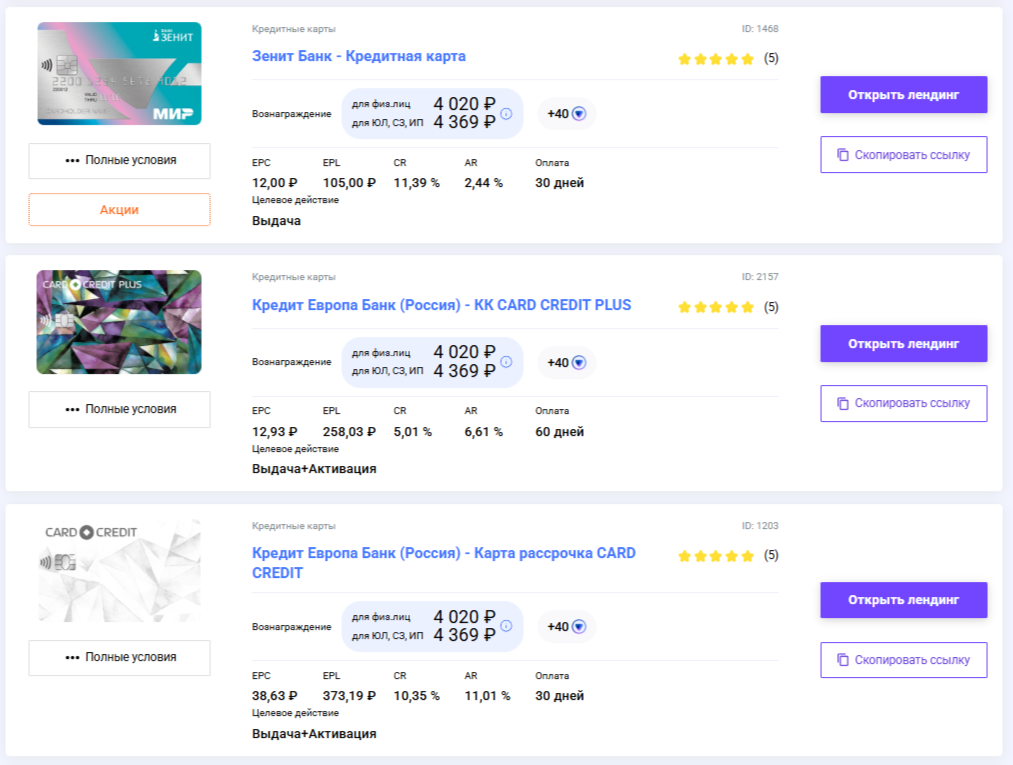This screenshot has height=765, width=1013.
Task: Click the info icon beside Зенит Банк reward
Action: [506, 113]
